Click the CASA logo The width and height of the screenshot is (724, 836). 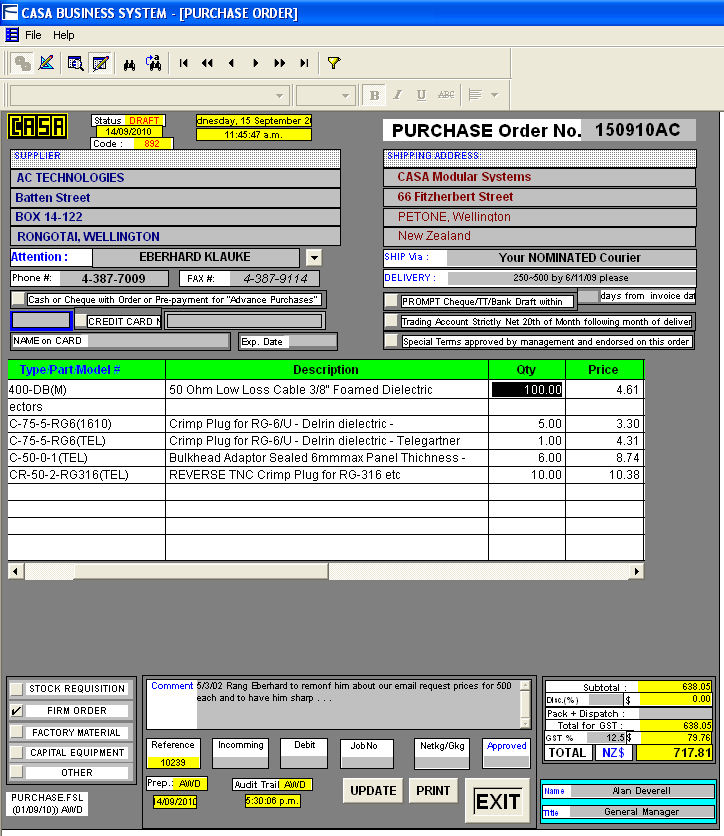point(37,126)
